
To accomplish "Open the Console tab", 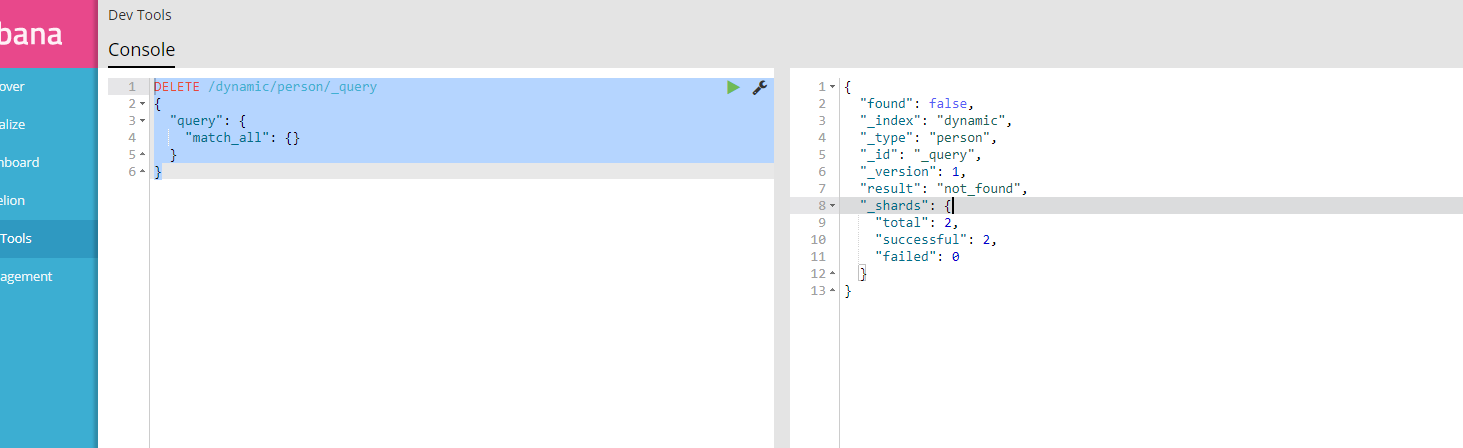I will [x=141, y=50].
